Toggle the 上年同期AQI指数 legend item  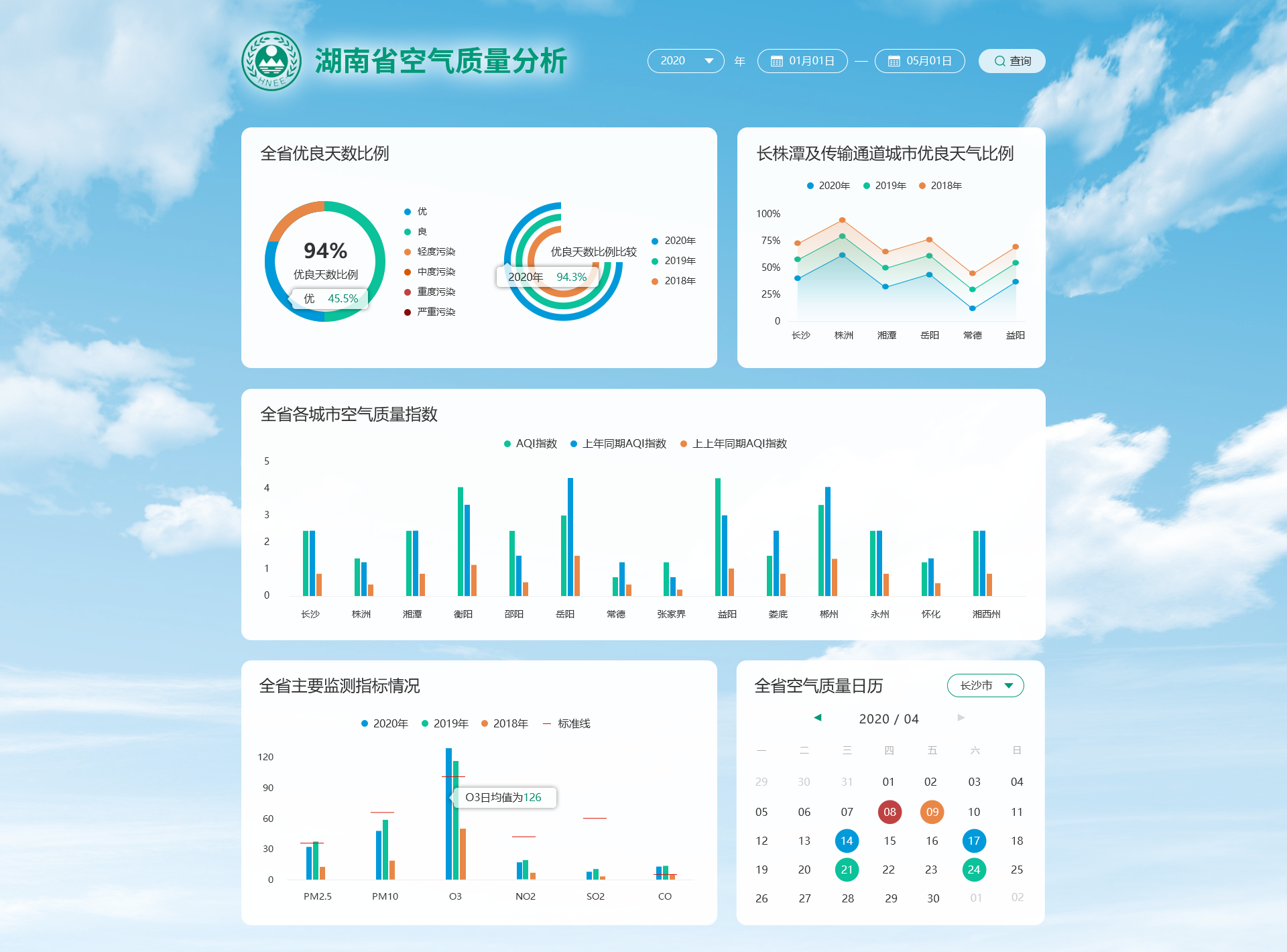point(618,444)
